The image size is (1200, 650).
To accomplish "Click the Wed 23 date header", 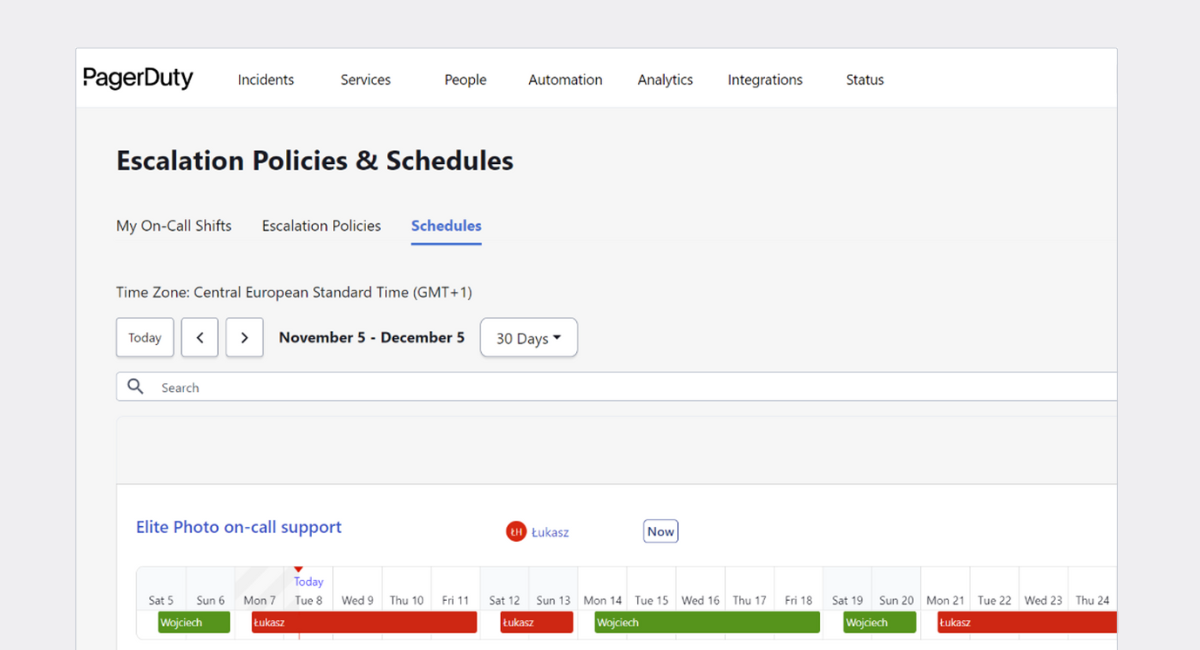I will point(1043,601).
